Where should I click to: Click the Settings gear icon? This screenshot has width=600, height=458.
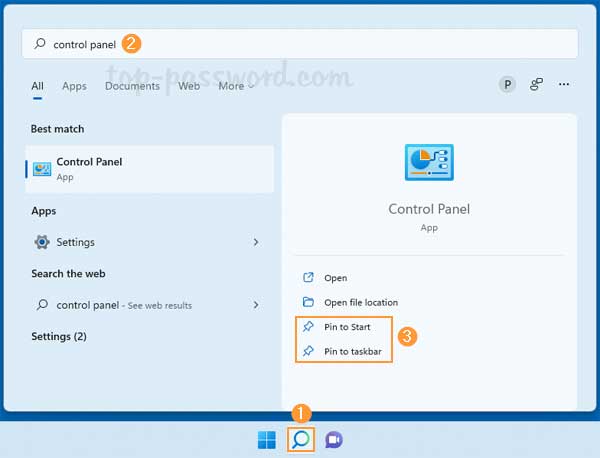[42, 242]
